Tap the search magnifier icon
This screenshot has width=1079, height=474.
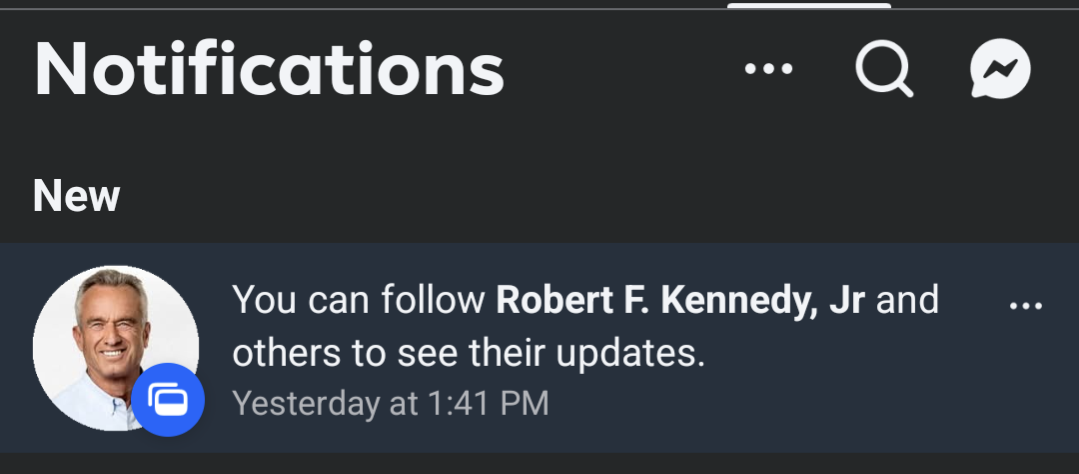(x=884, y=68)
